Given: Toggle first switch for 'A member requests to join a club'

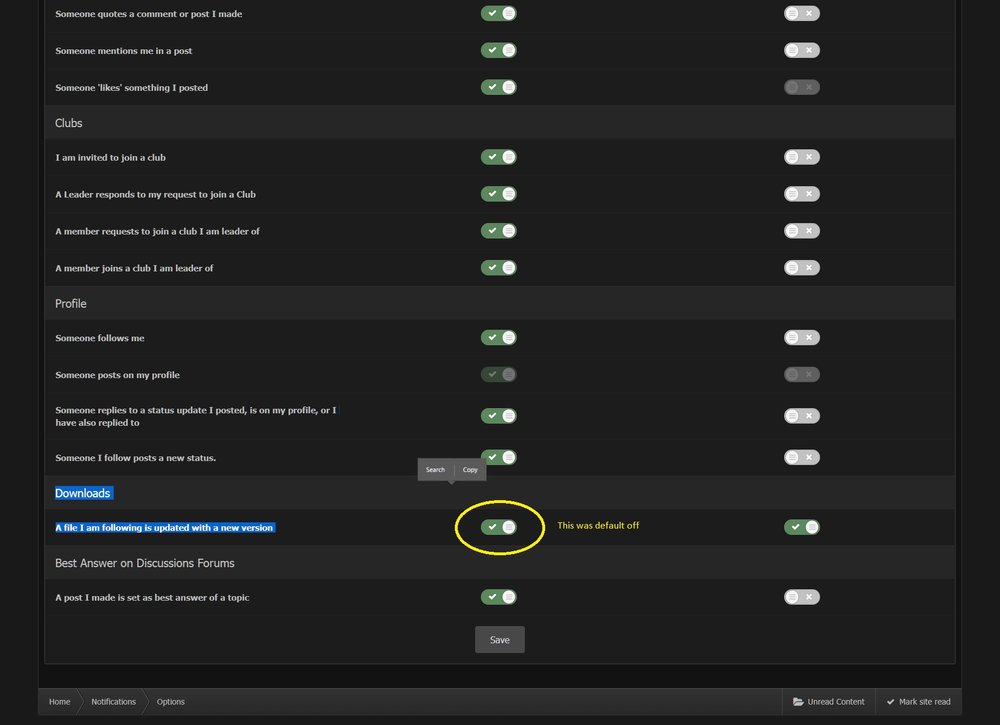Looking at the screenshot, I should tap(499, 231).
